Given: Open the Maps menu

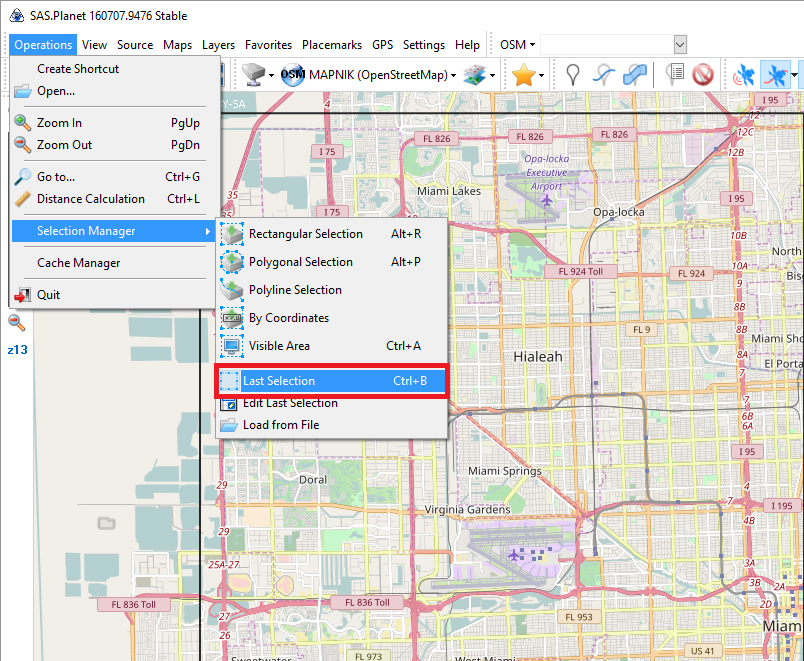Looking at the screenshot, I should 177,45.
